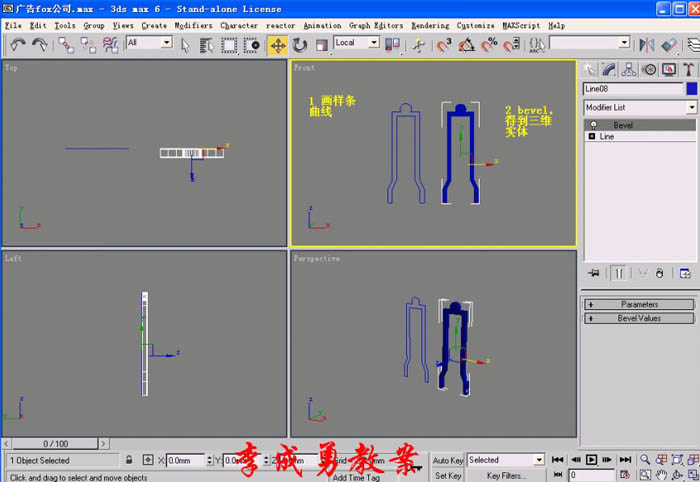Click Use Pivot Point Center button

tap(392, 45)
